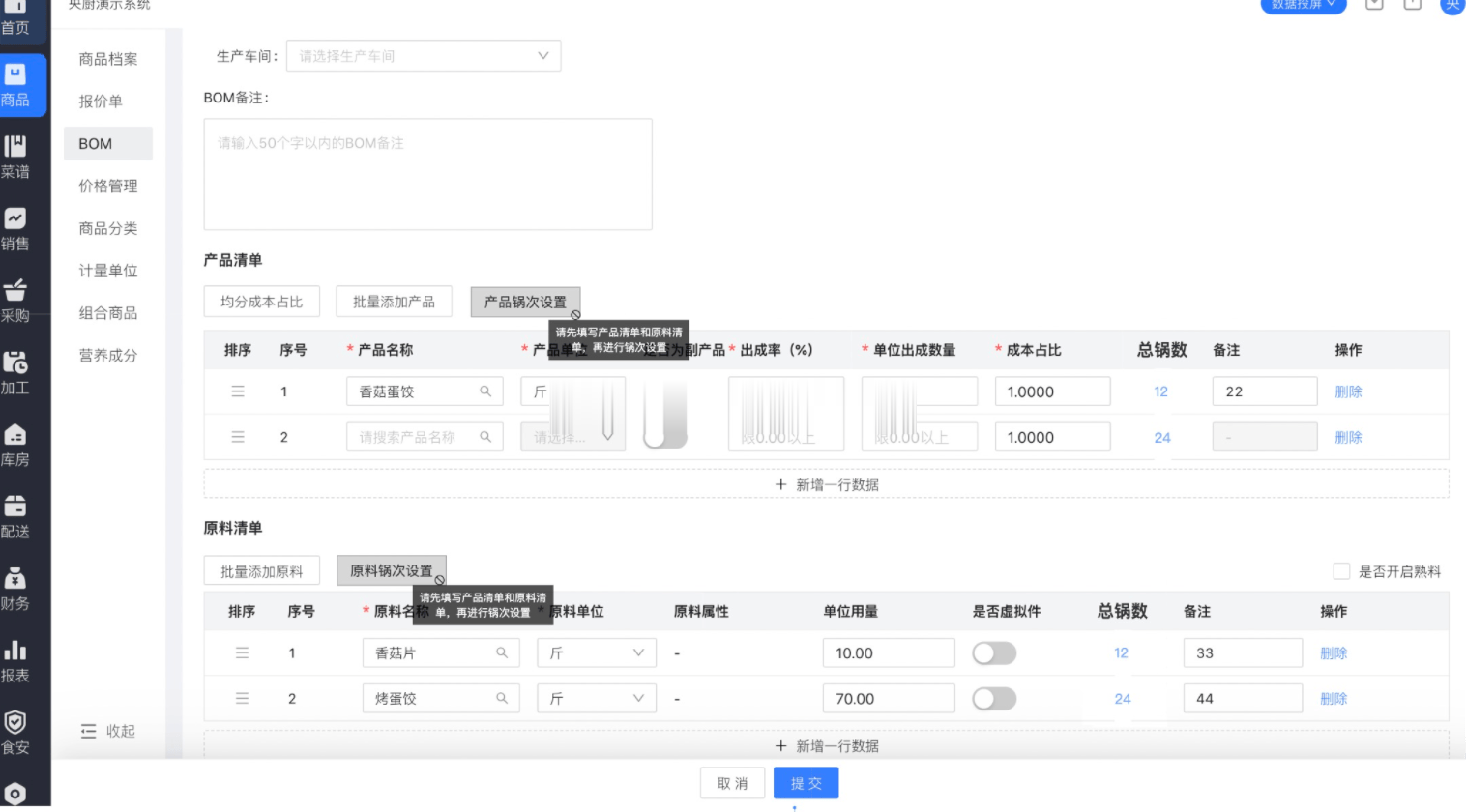
Task: Toggle 是否为副产品 switch in product row 2
Action: point(665,437)
